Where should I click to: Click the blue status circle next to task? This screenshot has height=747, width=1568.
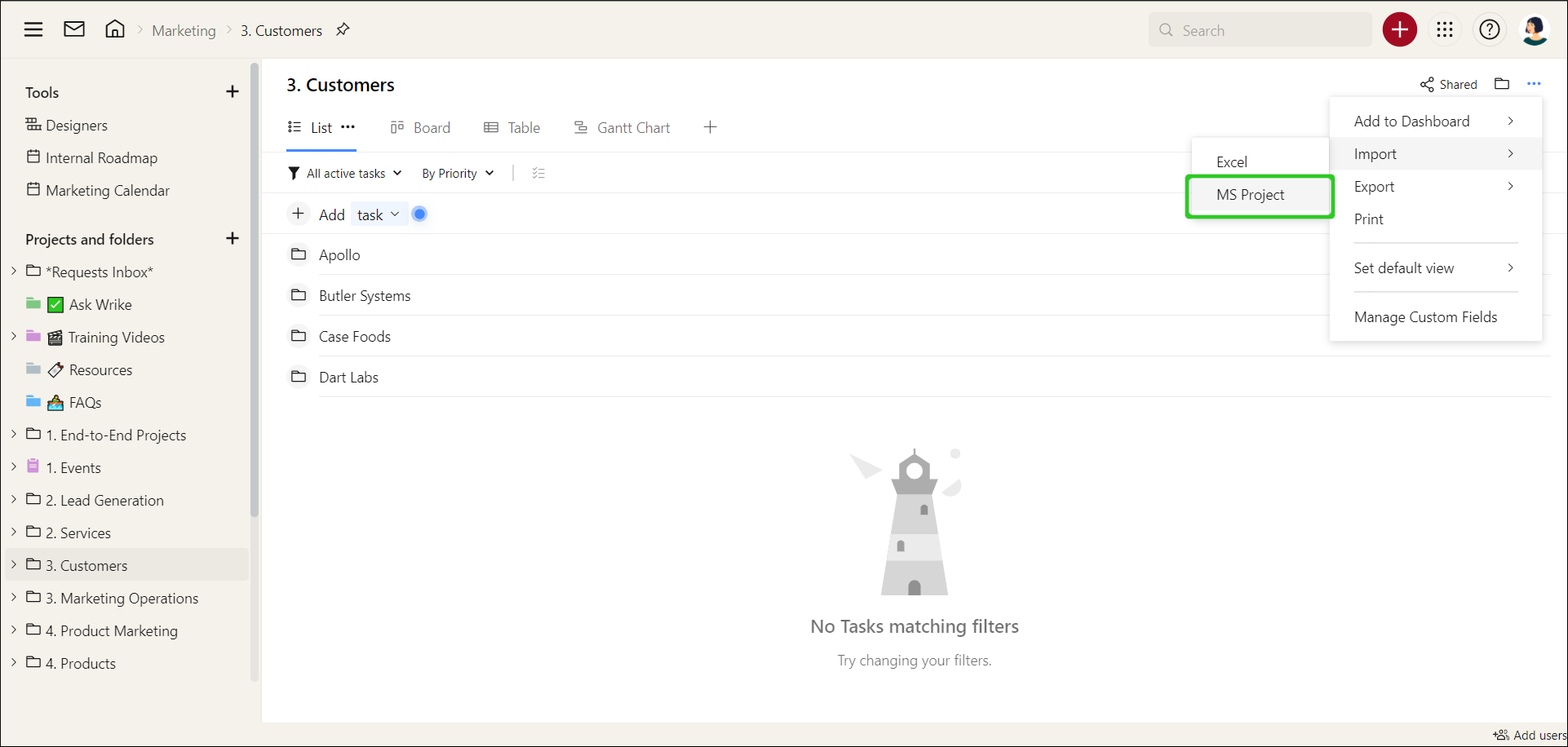(x=419, y=214)
